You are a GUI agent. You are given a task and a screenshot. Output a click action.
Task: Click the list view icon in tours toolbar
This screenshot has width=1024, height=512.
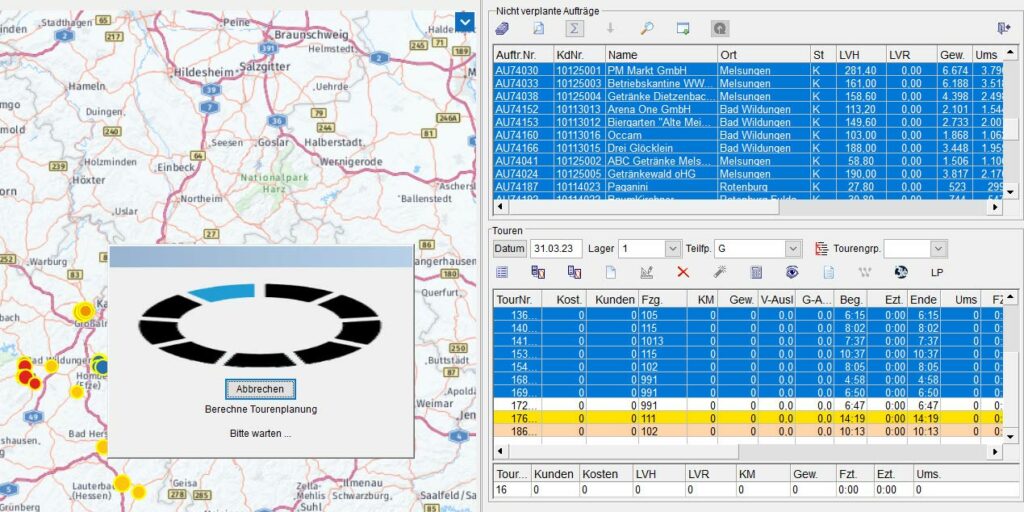pyautogui.click(x=502, y=272)
